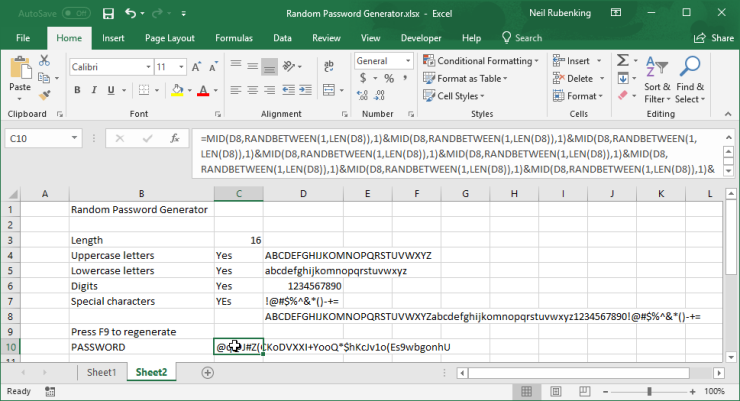
Task: Set middle vertical alignment
Action: pyautogui.click(x=252, y=67)
